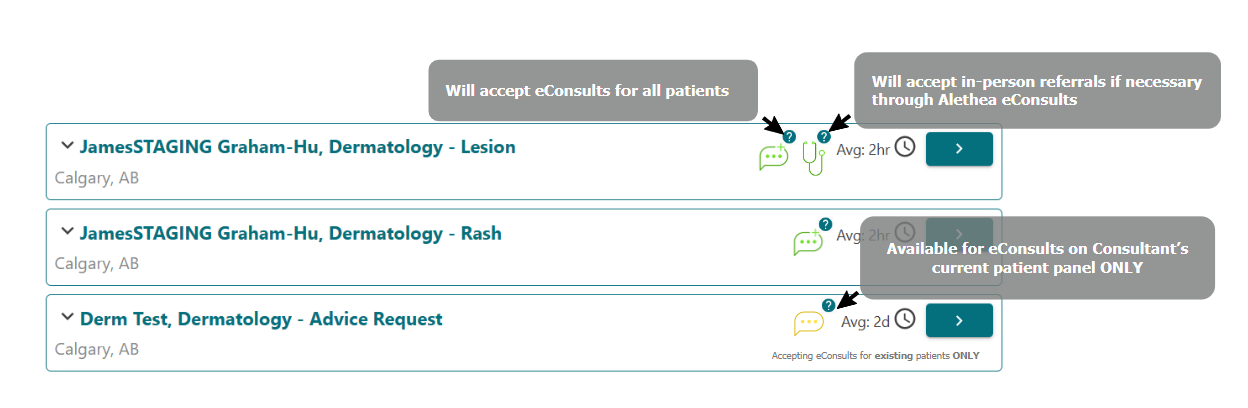1248x408 pixels.
Task: Click the yellow eConsult chat icon for Derm Test
Action: 808,323
